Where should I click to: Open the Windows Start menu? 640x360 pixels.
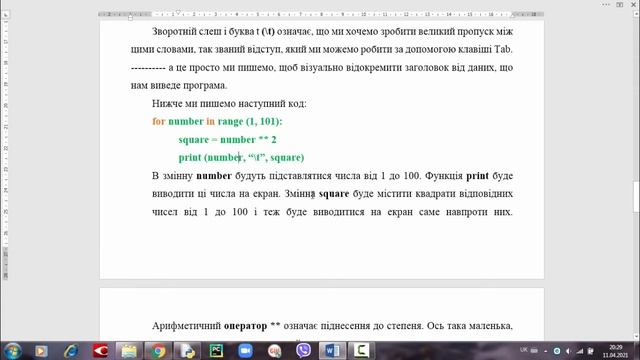12,351
